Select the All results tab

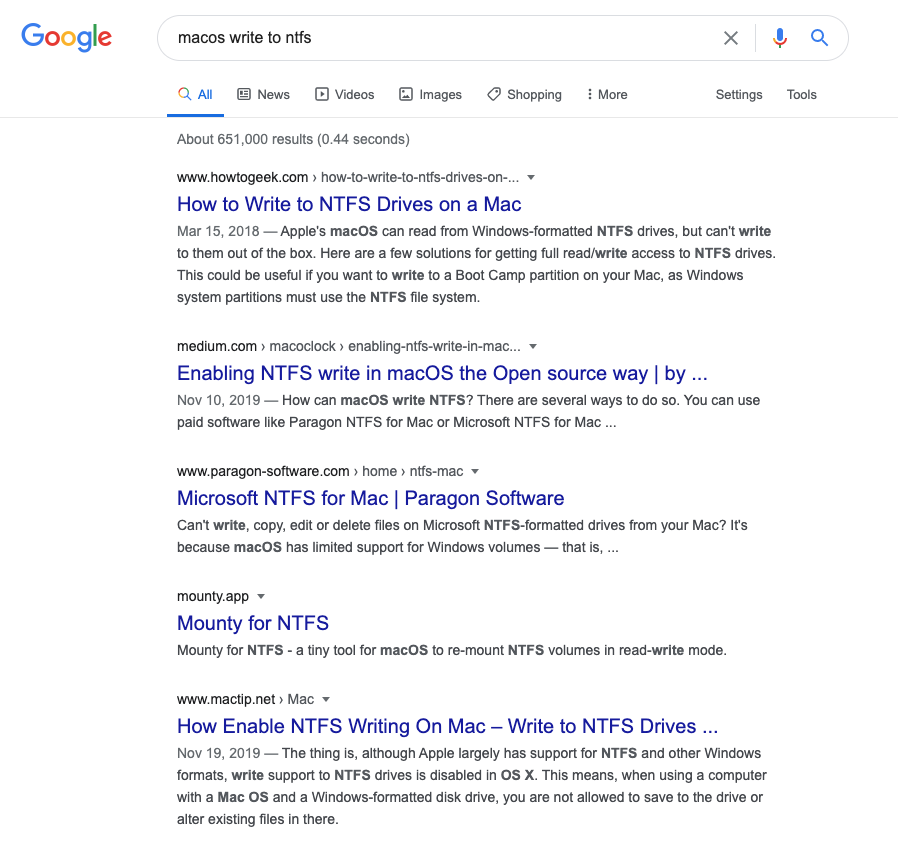(195, 94)
